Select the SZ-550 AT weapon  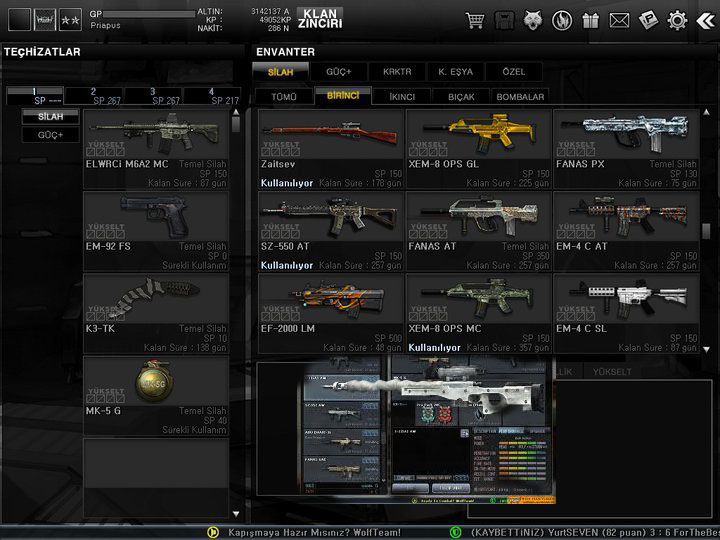331,231
